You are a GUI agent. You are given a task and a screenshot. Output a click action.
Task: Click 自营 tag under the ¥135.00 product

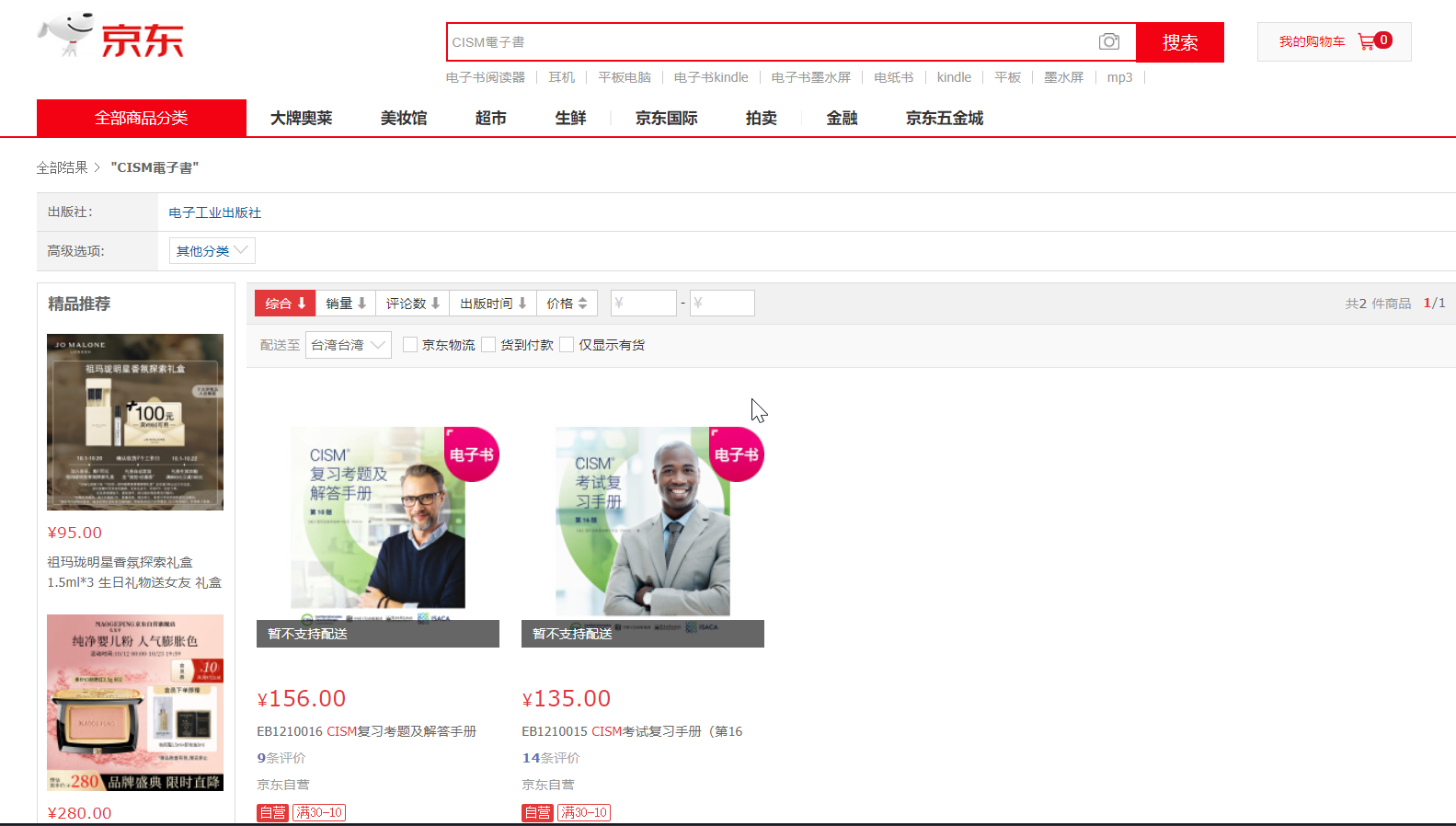pyautogui.click(x=537, y=812)
